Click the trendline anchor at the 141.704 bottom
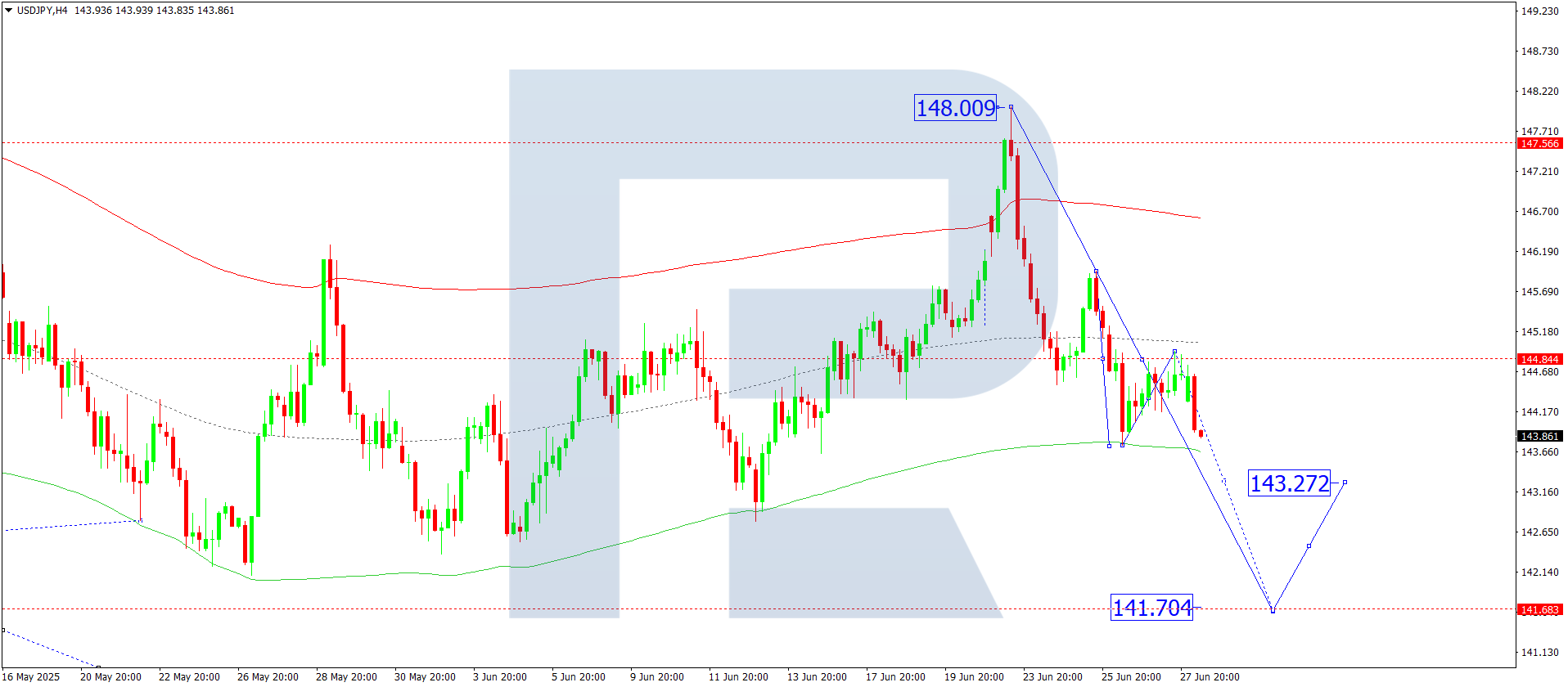 pos(1273,610)
